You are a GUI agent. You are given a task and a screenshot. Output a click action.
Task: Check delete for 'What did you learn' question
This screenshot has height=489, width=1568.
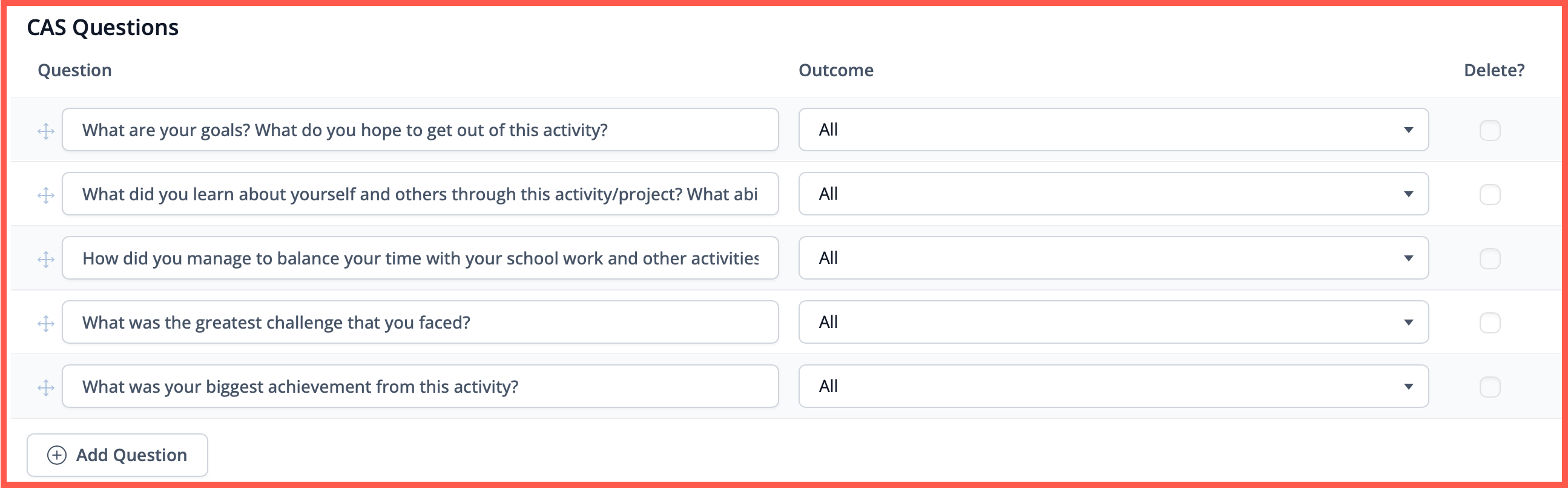click(1490, 195)
